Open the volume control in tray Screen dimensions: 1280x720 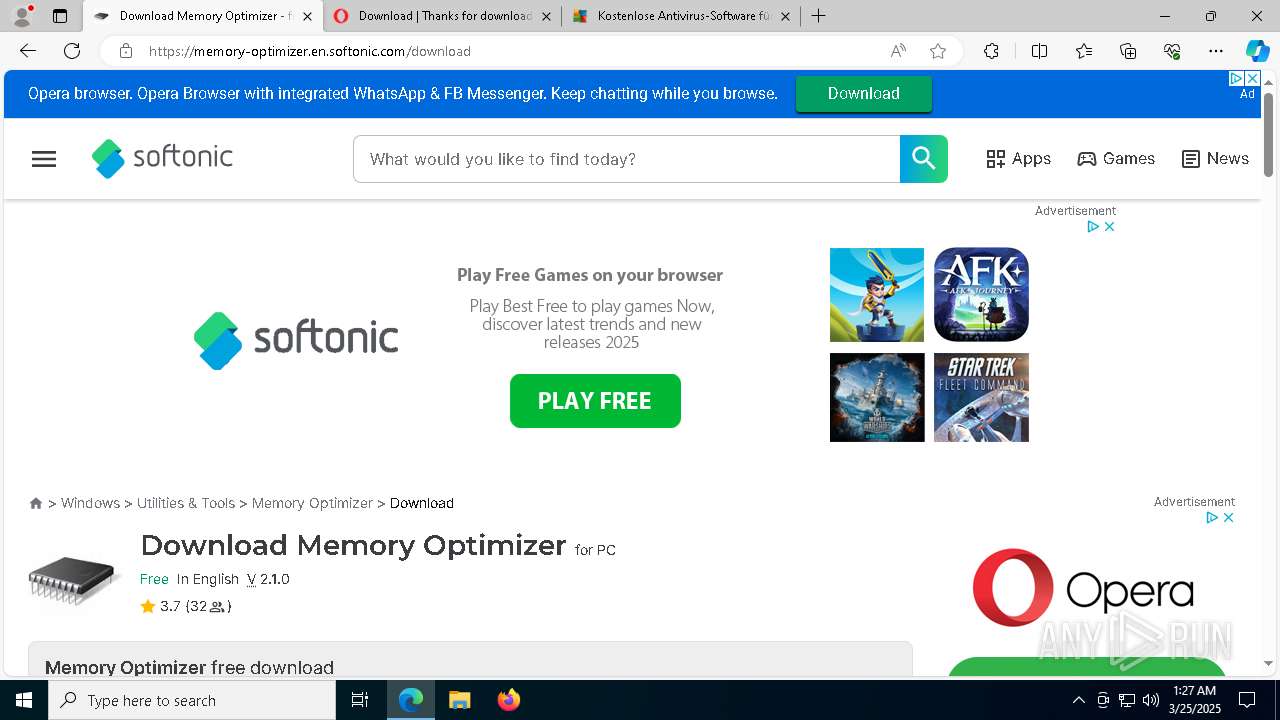[x=1151, y=700]
